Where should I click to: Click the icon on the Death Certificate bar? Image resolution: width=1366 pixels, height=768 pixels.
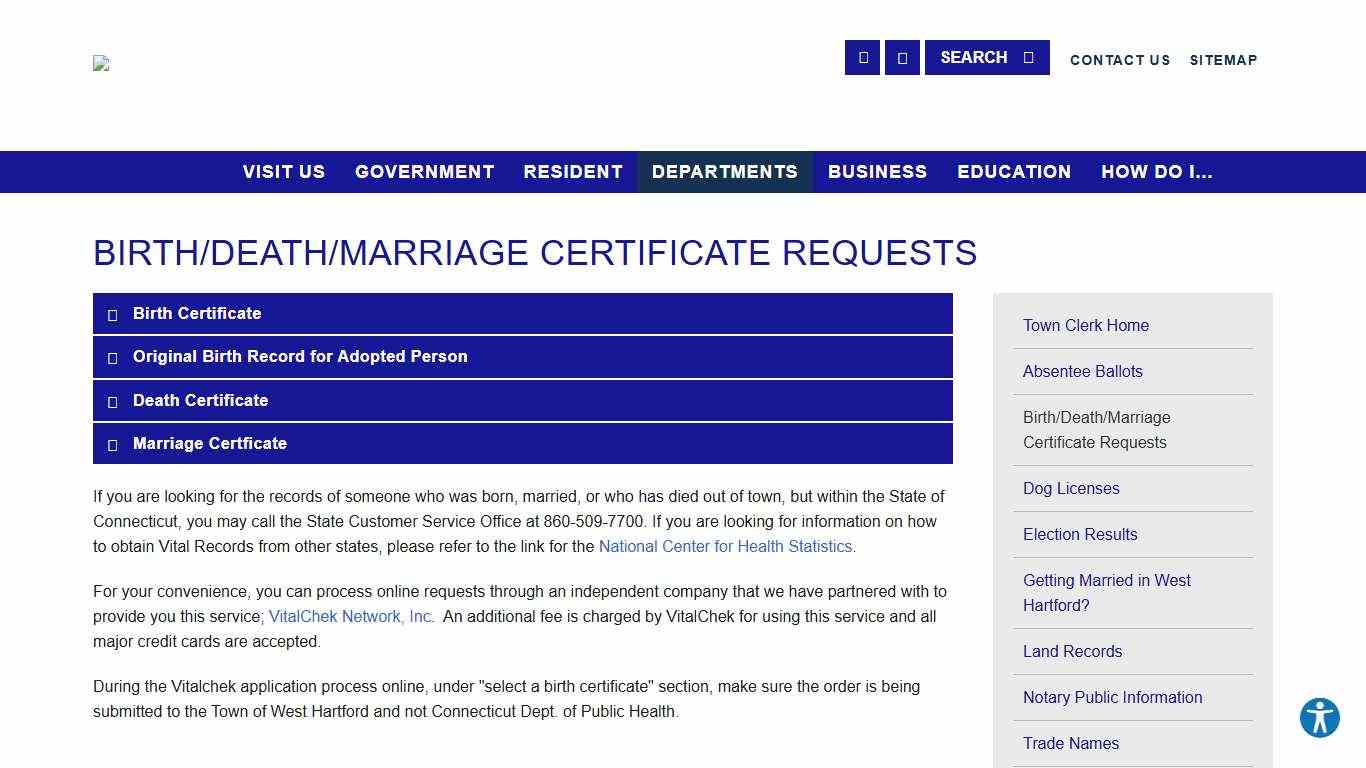[x=113, y=401]
